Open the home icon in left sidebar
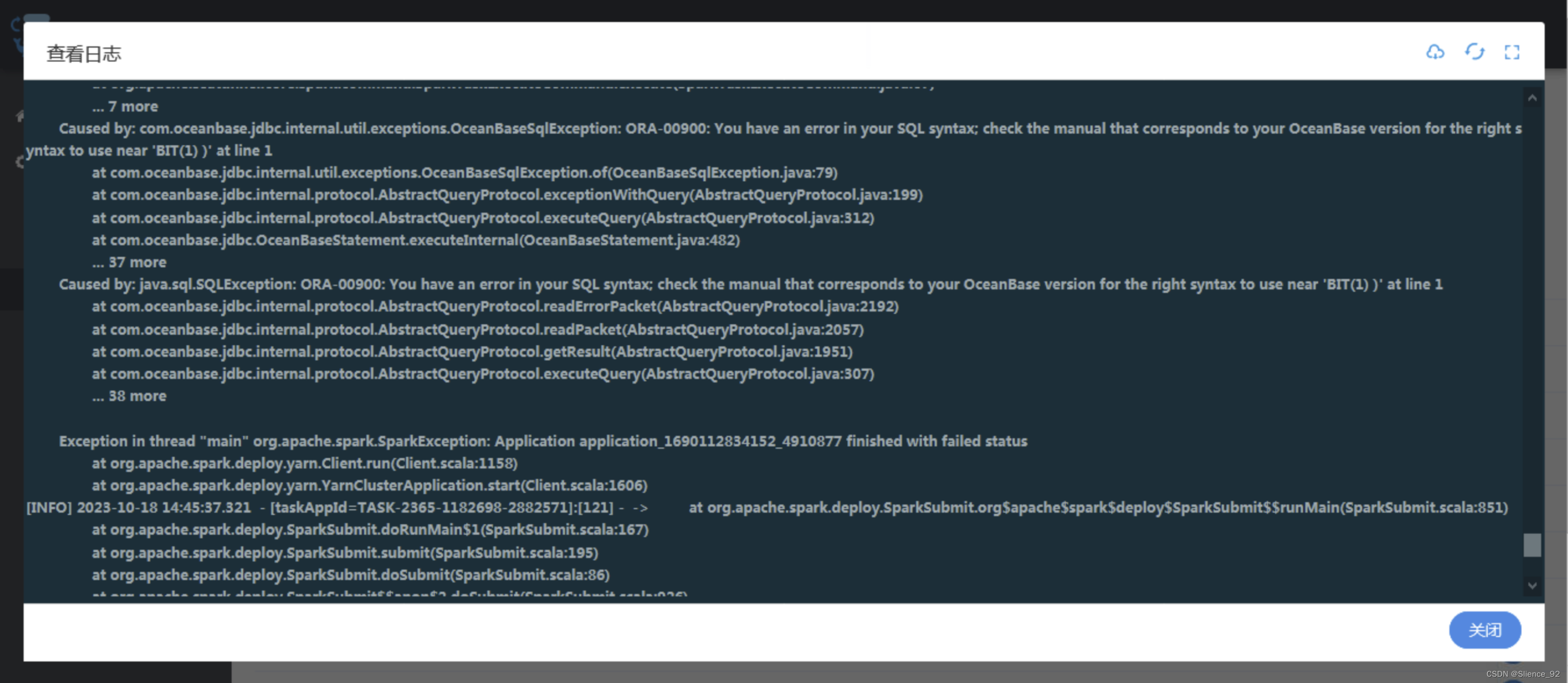 (20, 116)
